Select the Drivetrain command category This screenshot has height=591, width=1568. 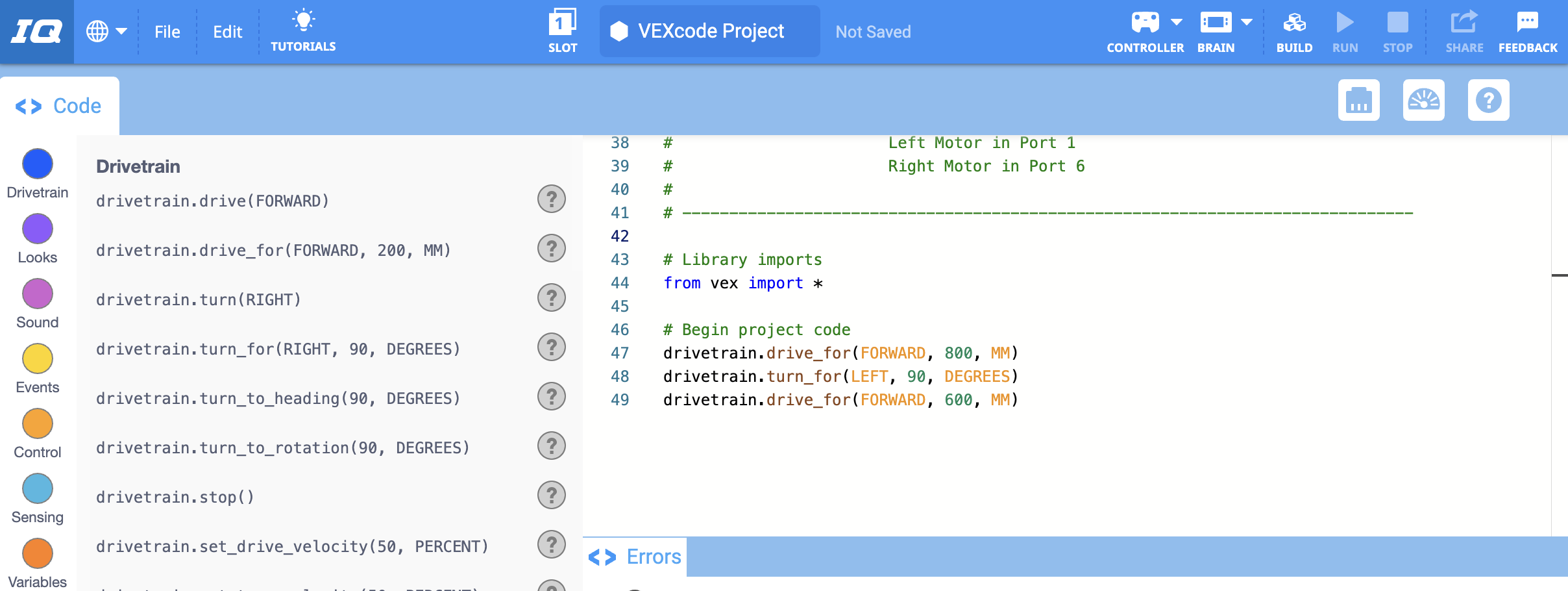(x=37, y=164)
